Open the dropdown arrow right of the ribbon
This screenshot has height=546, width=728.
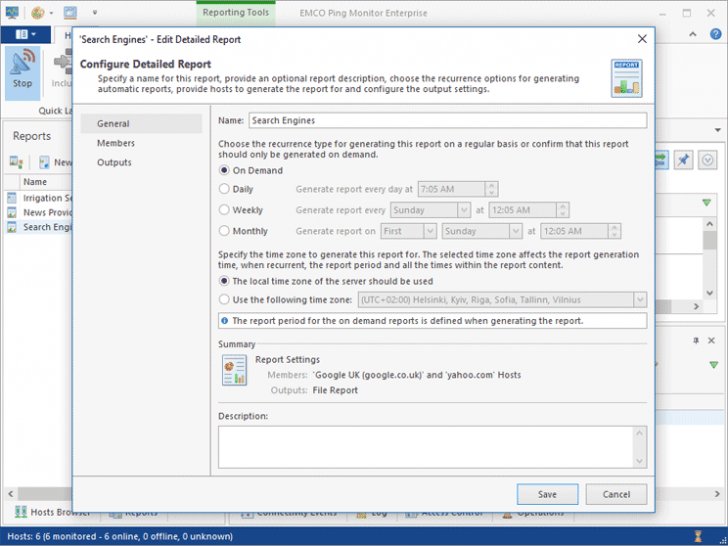[x=718, y=130]
